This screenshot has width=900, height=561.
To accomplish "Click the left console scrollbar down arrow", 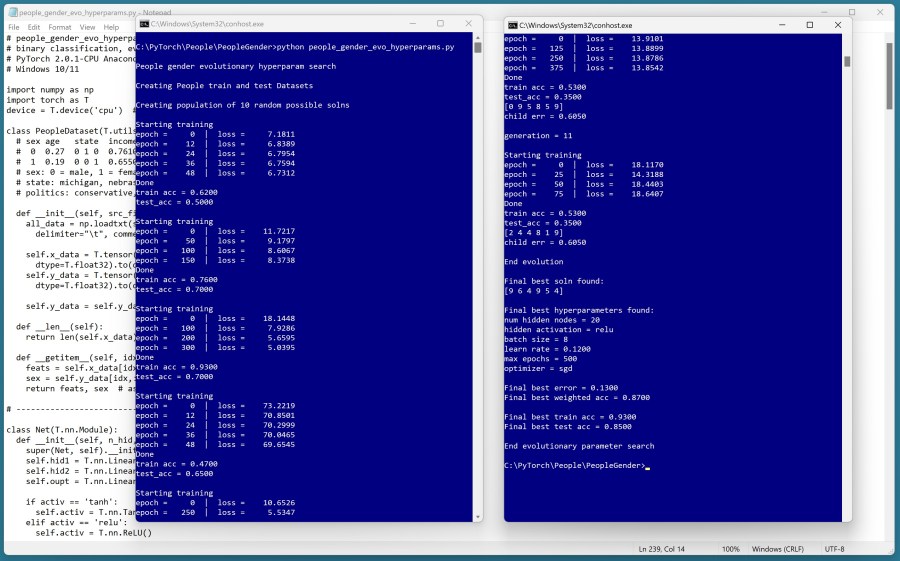I will [478, 517].
